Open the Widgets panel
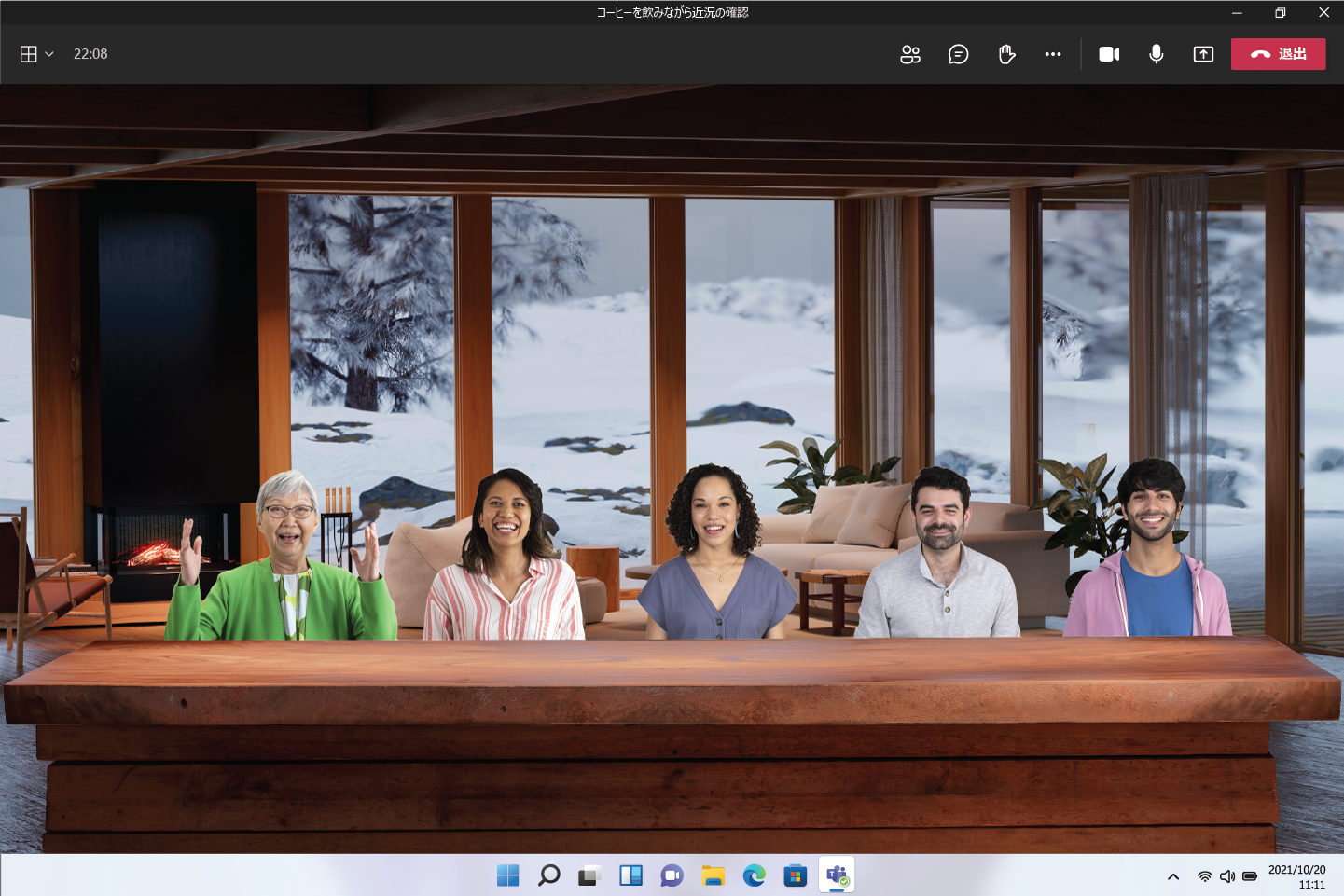The height and width of the screenshot is (896, 1344). (631, 875)
